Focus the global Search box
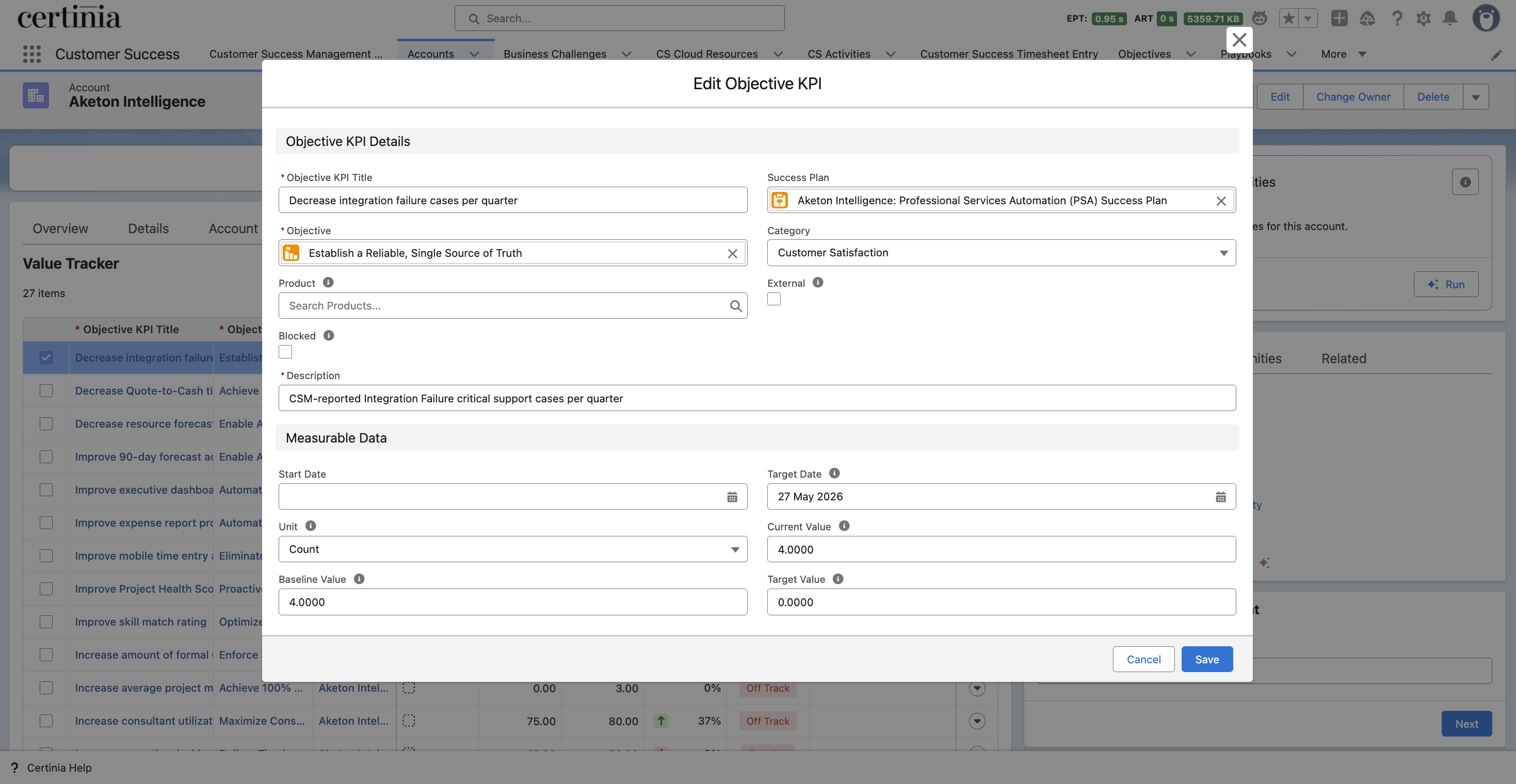 619,18
